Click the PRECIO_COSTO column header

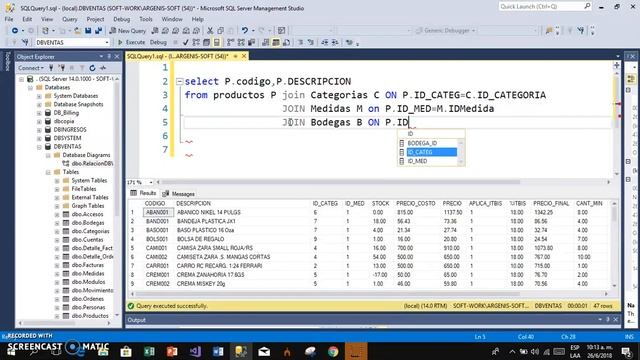coord(416,203)
